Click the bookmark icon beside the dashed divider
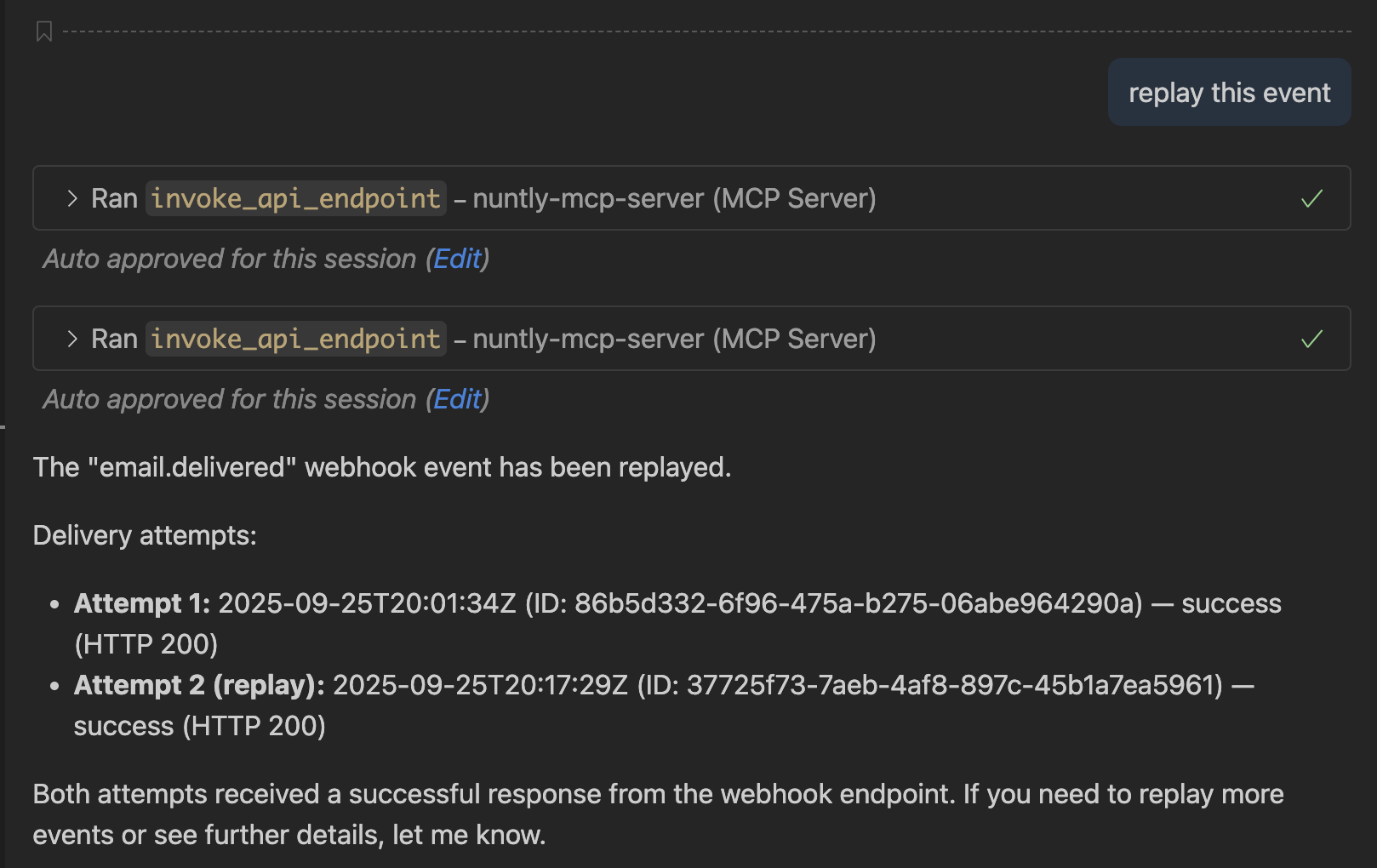Viewport: 1377px width, 868px height. (44, 32)
